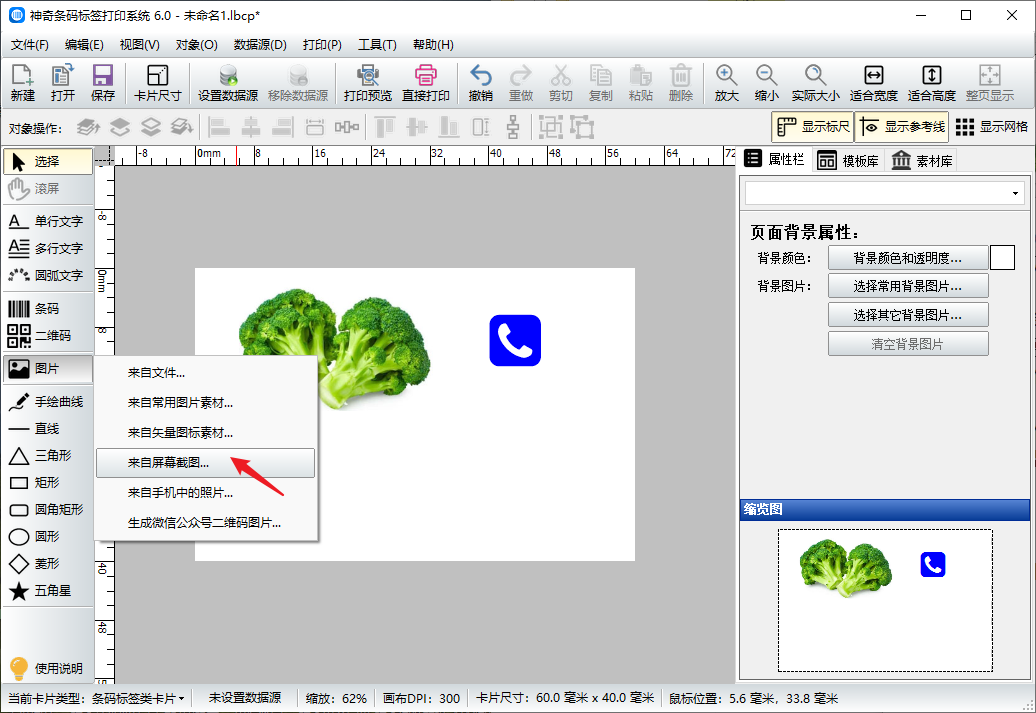
Task: Choose 来自屏幕截图... menu entry
Action: click(205, 463)
